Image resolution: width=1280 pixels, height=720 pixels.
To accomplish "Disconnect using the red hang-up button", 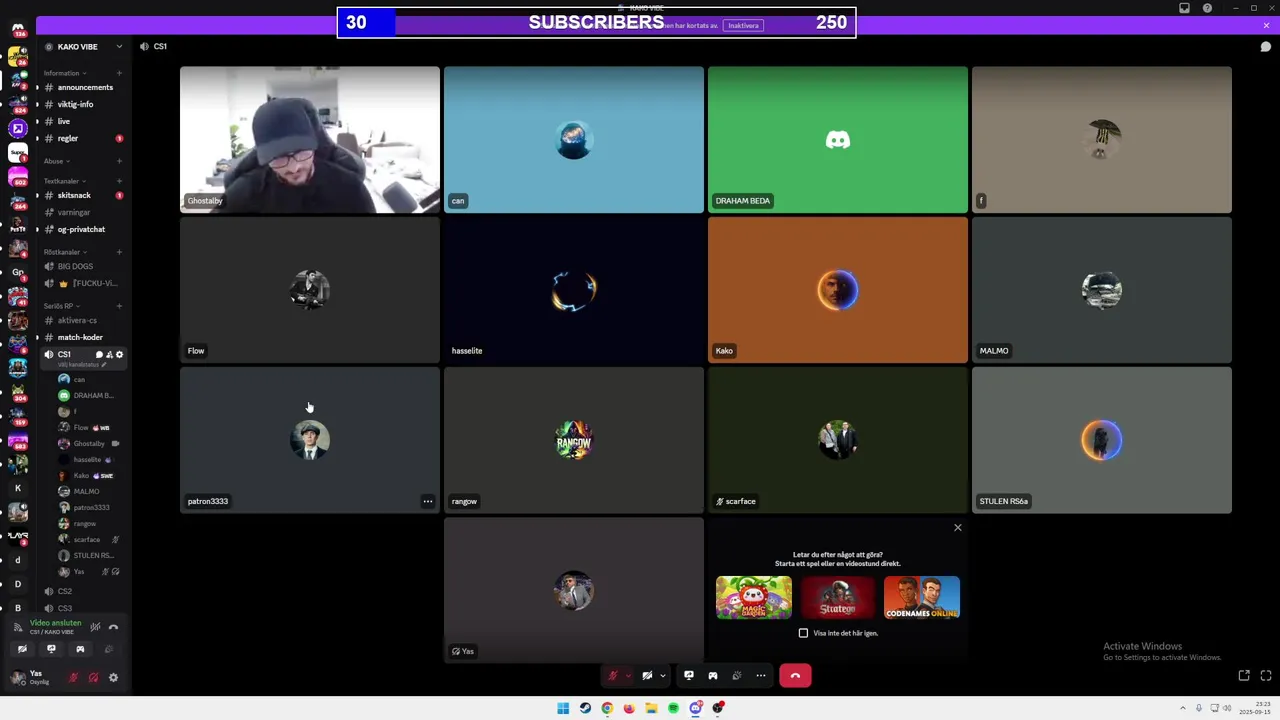I will click(795, 676).
